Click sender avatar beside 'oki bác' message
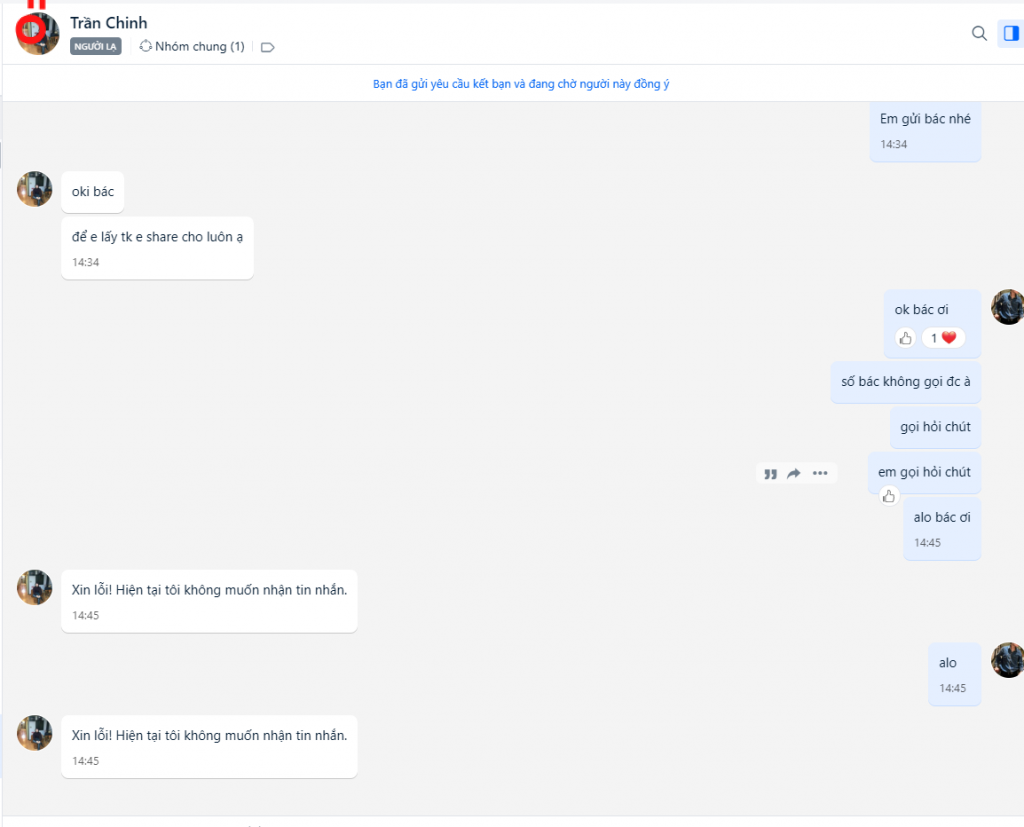 34,189
